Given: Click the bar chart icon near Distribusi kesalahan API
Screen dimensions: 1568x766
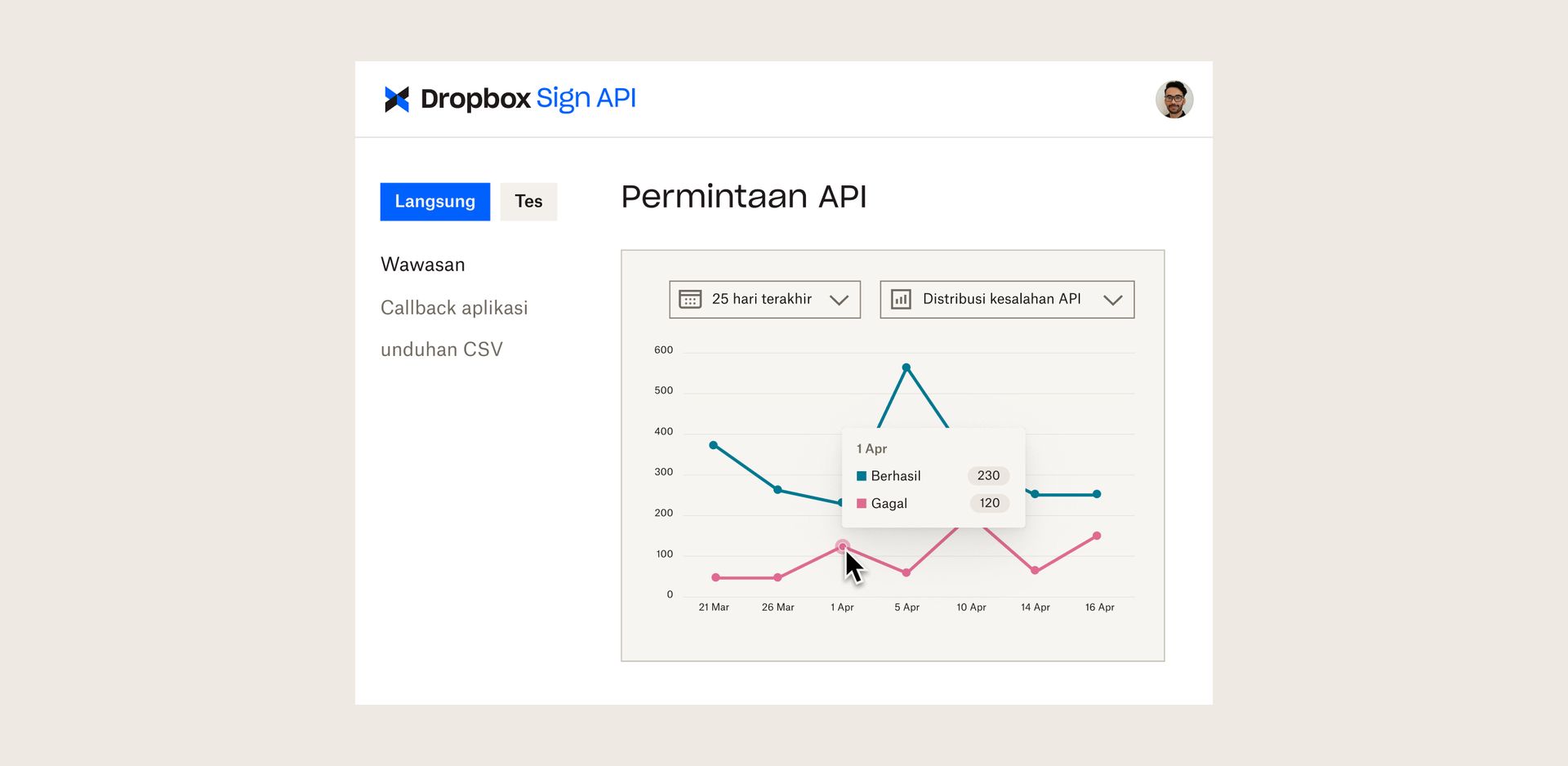Looking at the screenshot, I should (901, 300).
